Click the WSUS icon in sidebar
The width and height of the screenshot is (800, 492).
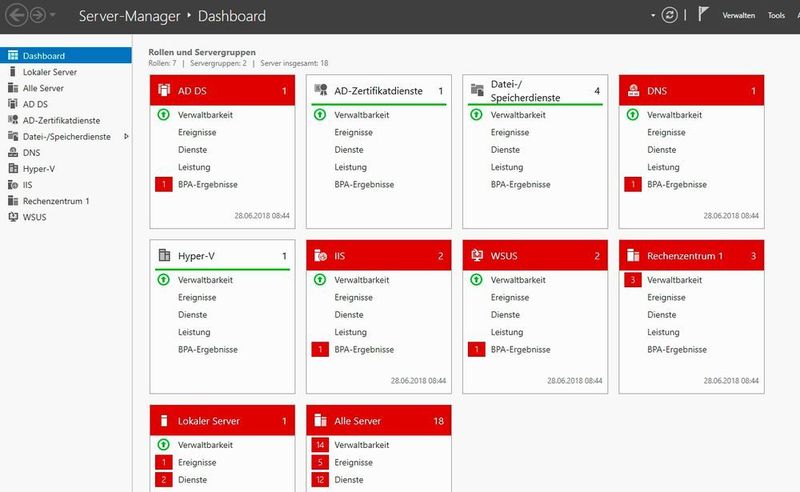pyautogui.click(x=13, y=217)
